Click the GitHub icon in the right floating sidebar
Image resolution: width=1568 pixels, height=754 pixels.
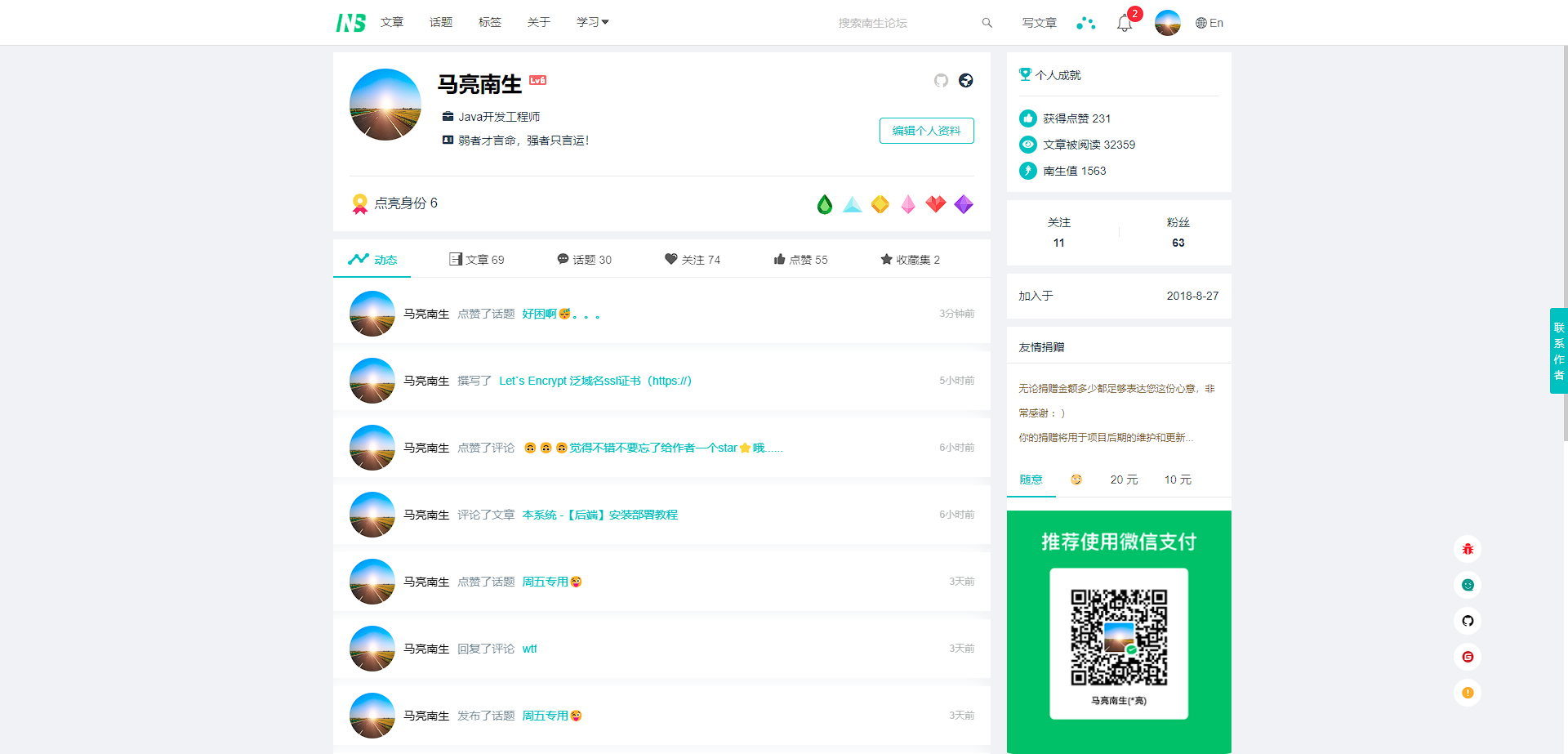tap(1468, 621)
